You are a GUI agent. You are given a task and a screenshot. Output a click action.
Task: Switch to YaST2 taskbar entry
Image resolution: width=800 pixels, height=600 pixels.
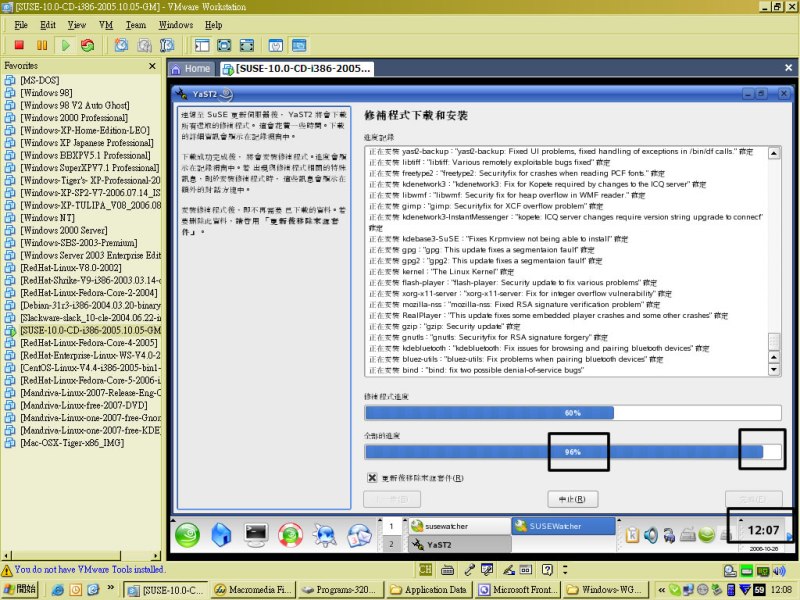(460, 544)
